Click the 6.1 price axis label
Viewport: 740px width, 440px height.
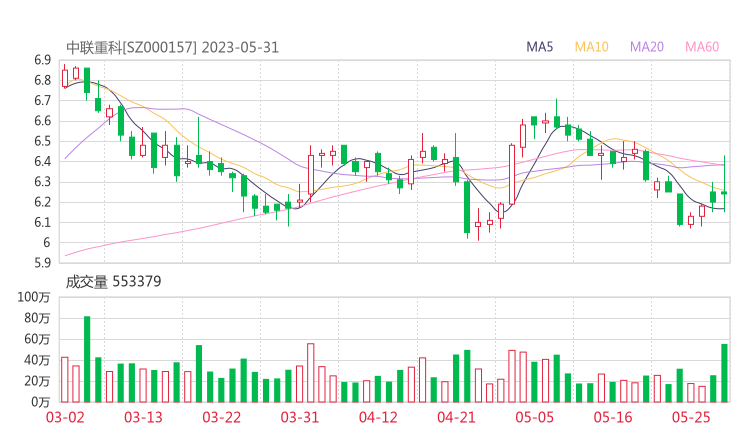42,222
